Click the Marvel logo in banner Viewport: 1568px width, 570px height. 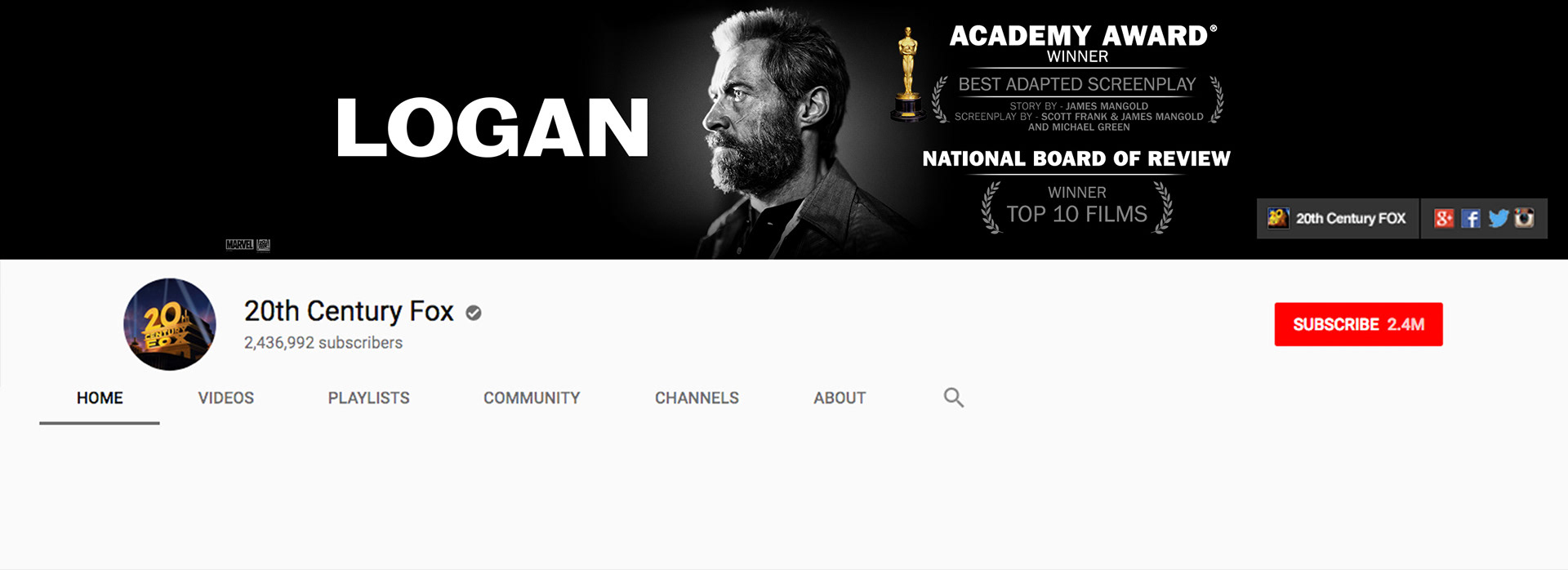[239, 245]
